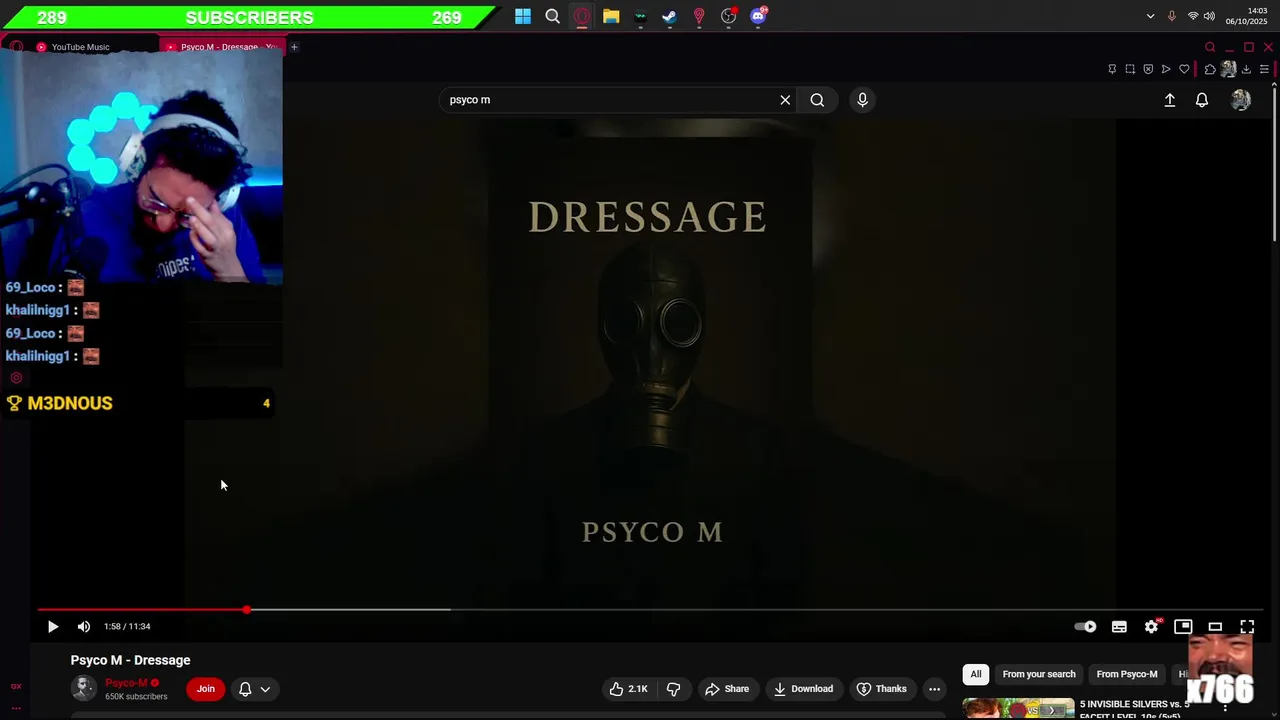Toggle the autoplay switch in player controls
This screenshot has height=720, width=1280.
[1085, 627]
